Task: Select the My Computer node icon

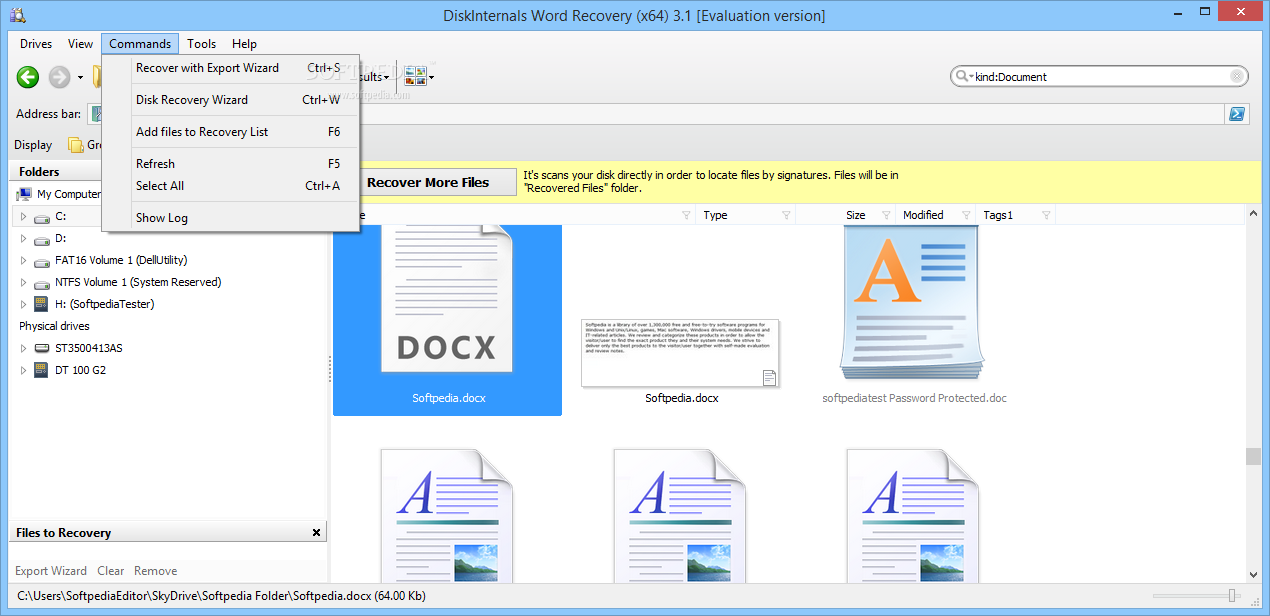Action: (x=24, y=194)
